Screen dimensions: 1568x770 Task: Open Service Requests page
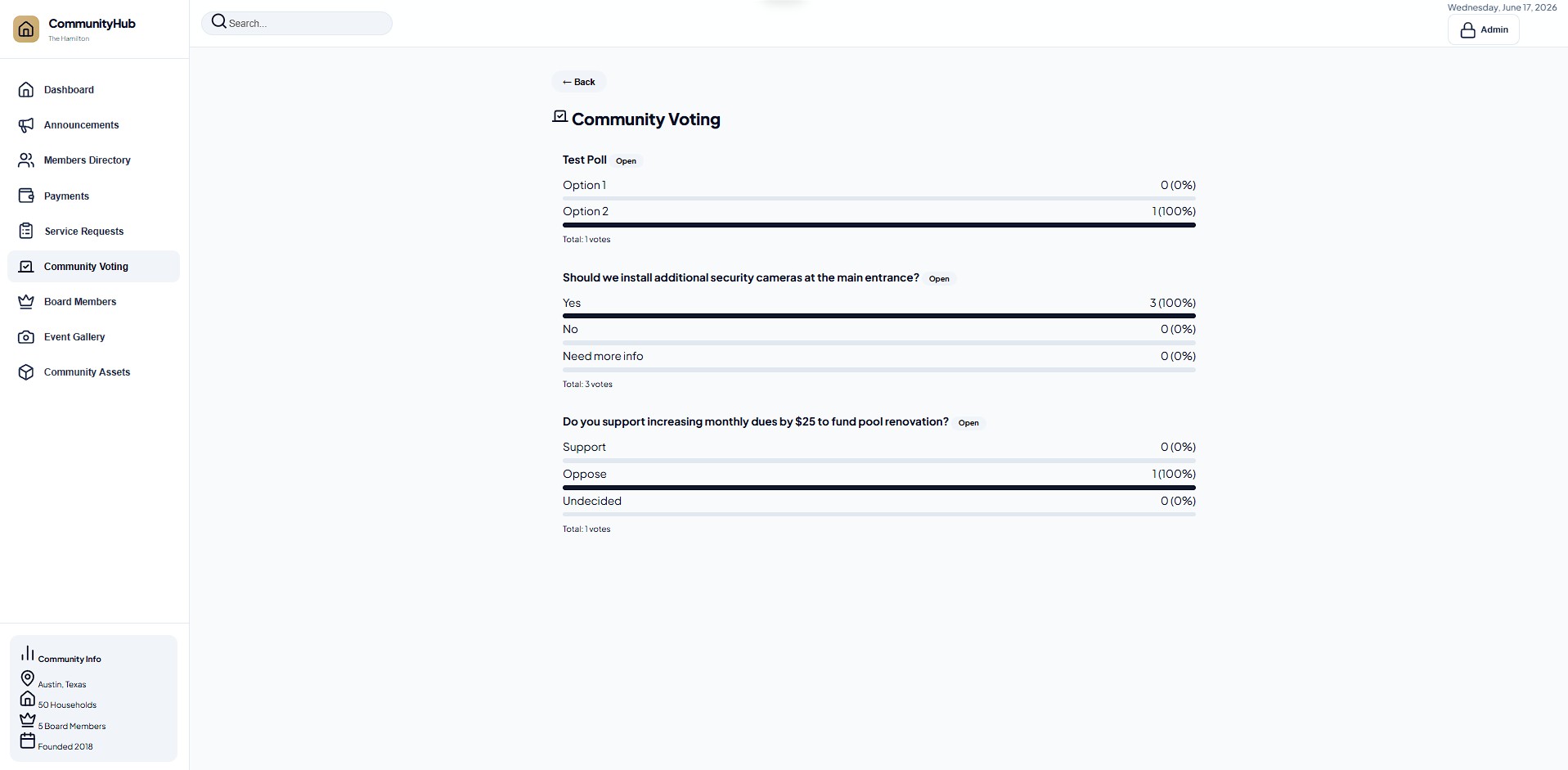93,232
